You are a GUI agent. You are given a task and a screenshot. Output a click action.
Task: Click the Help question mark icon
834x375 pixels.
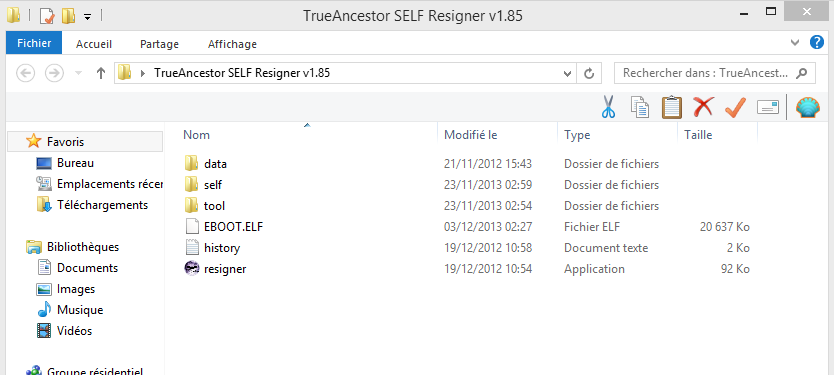[x=816, y=43]
